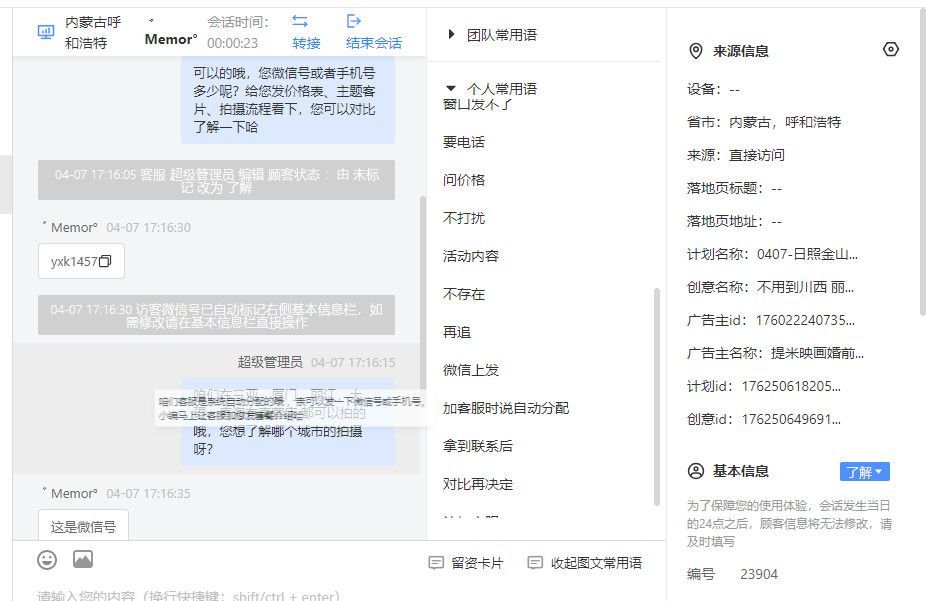Image resolution: width=926 pixels, height=601 pixels.
Task: Click the chat history scrollbar
Action: point(422,295)
